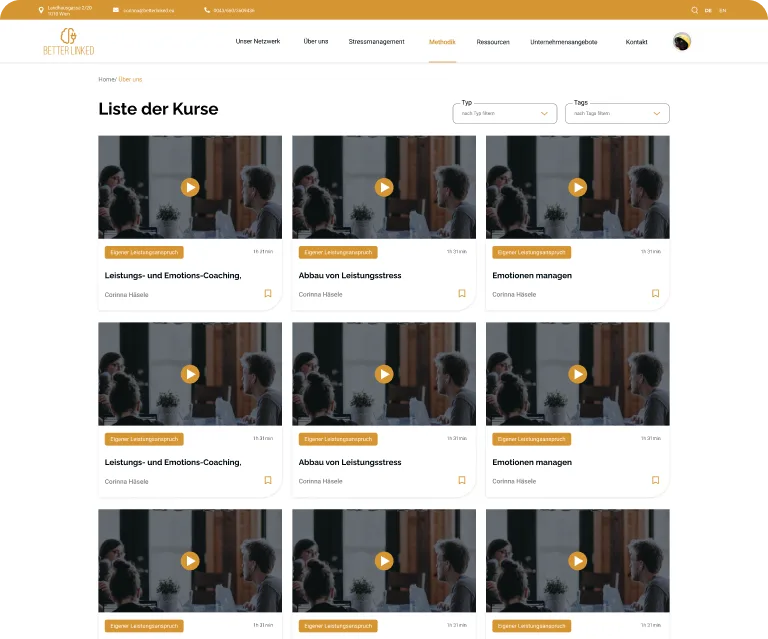Image resolution: width=768 pixels, height=639 pixels.
Task: Open top-row course title Abbau von Leistungsstress
Action: (x=350, y=276)
